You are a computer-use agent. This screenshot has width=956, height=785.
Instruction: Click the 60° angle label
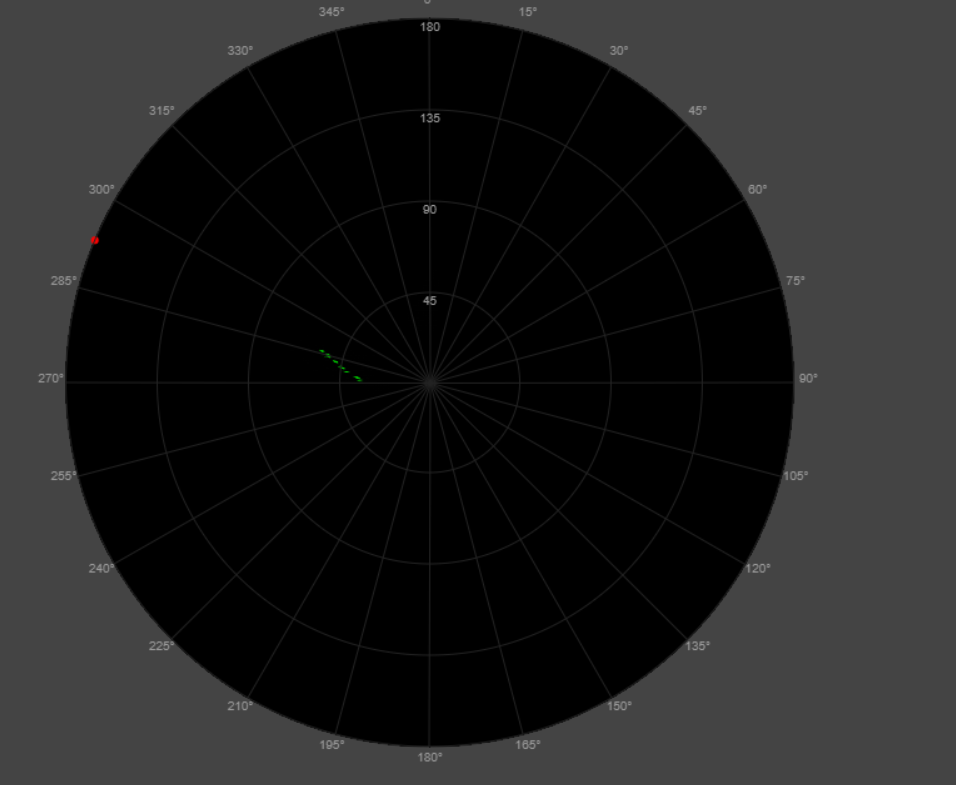point(757,190)
